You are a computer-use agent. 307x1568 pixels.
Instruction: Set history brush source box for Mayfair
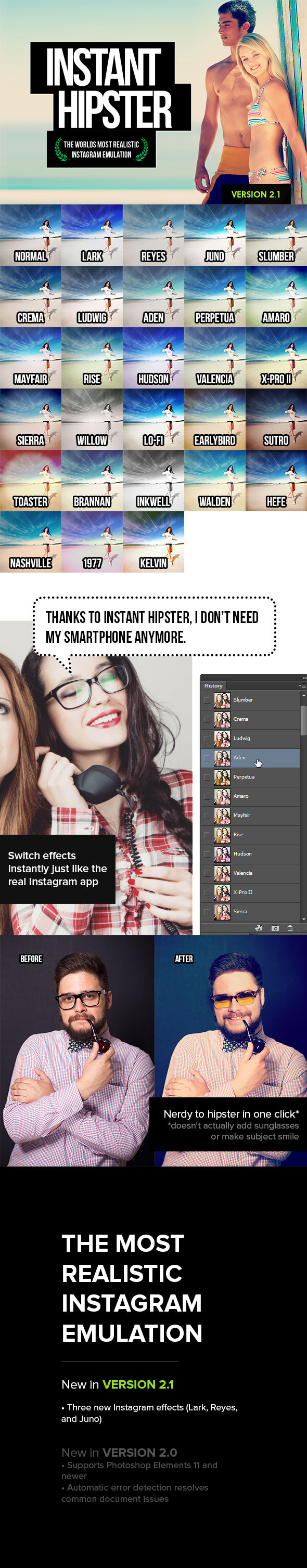coord(207,815)
